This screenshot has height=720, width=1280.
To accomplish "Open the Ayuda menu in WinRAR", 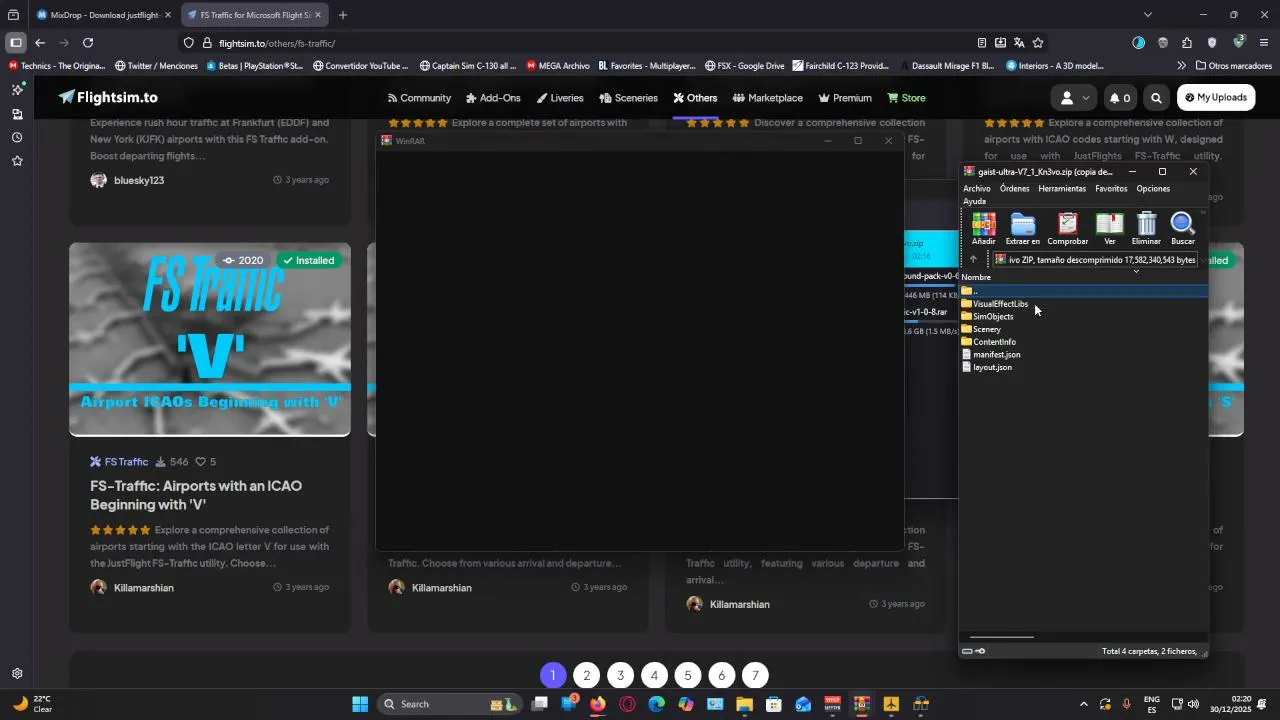I will tap(975, 202).
